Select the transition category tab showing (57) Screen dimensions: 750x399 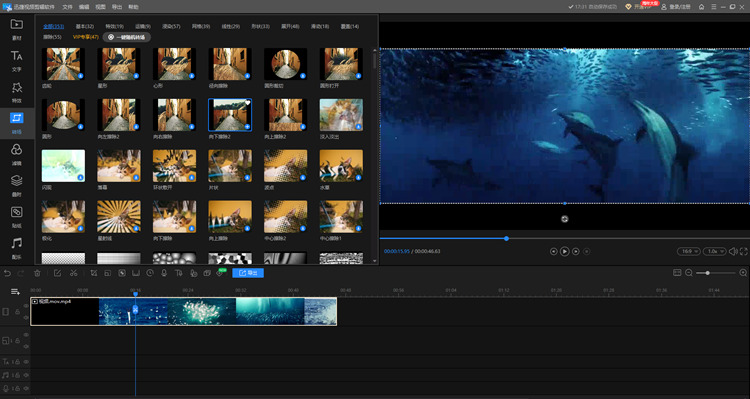(x=171, y=26)
